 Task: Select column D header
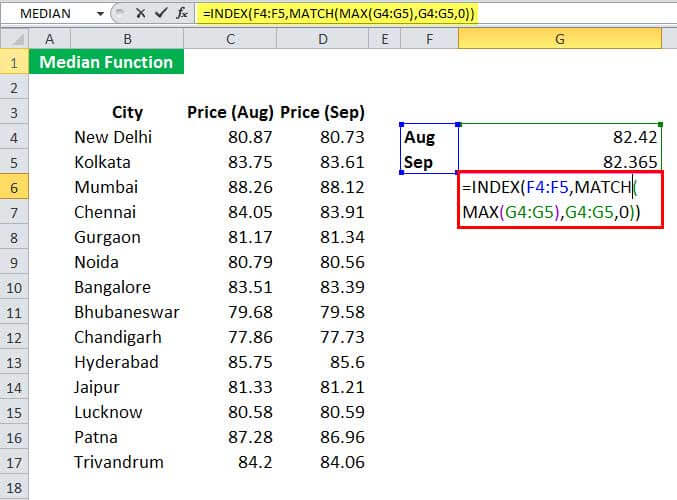point(323,39)
